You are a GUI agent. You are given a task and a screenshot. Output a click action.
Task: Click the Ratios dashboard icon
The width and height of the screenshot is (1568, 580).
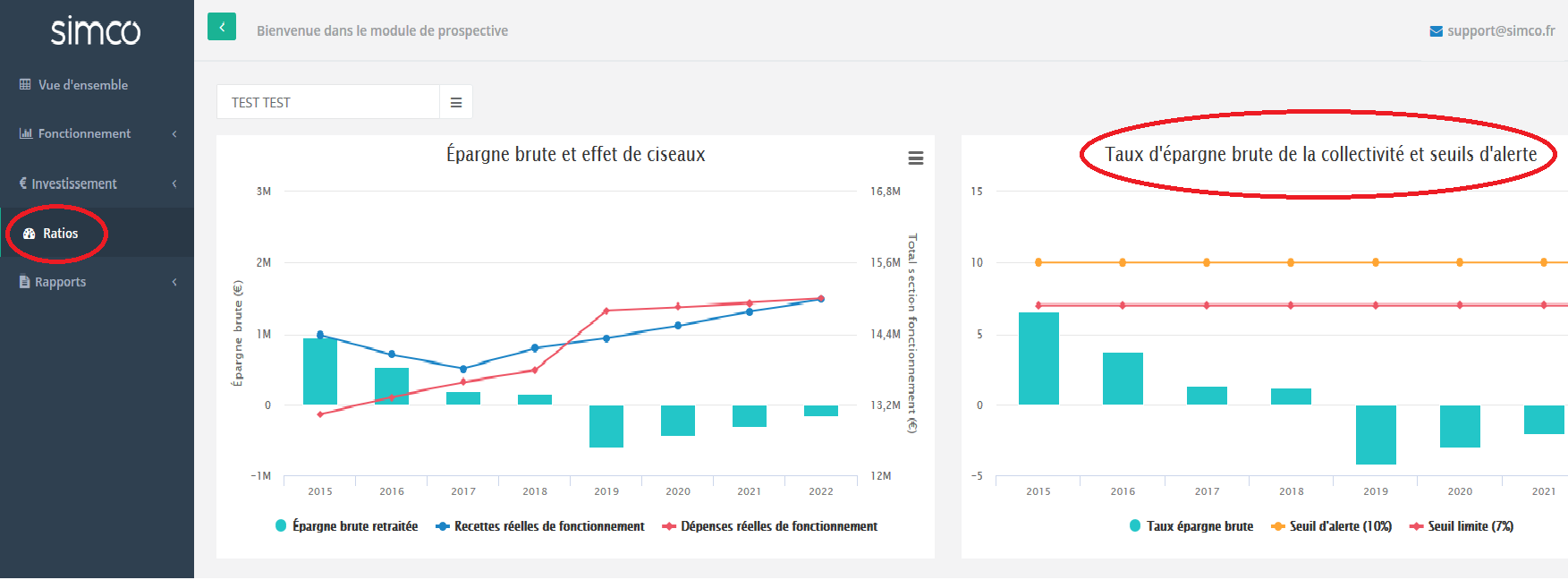point(30,234)
